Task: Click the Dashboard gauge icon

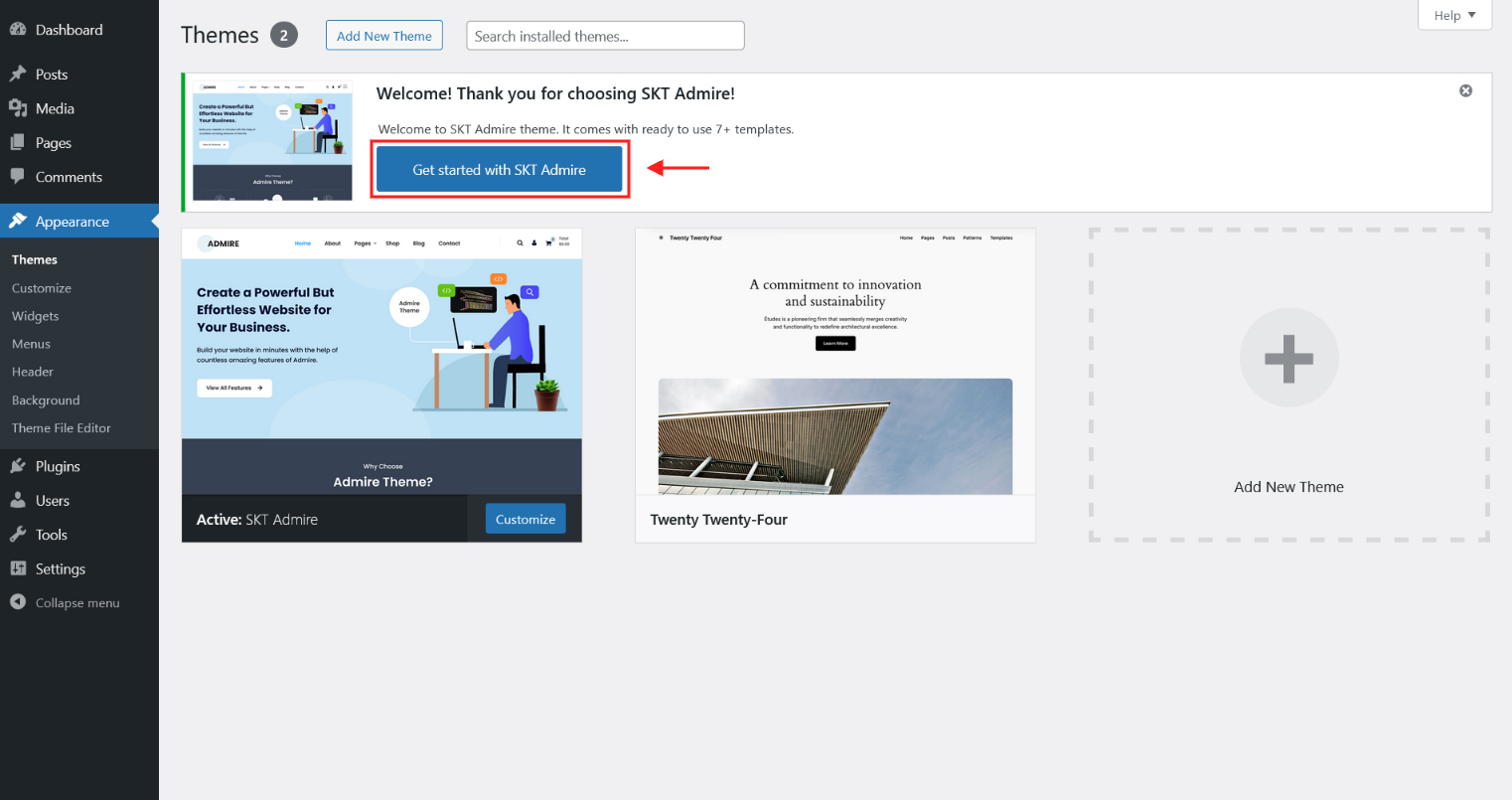Action: pyautogui.click(x=18, y=30)
